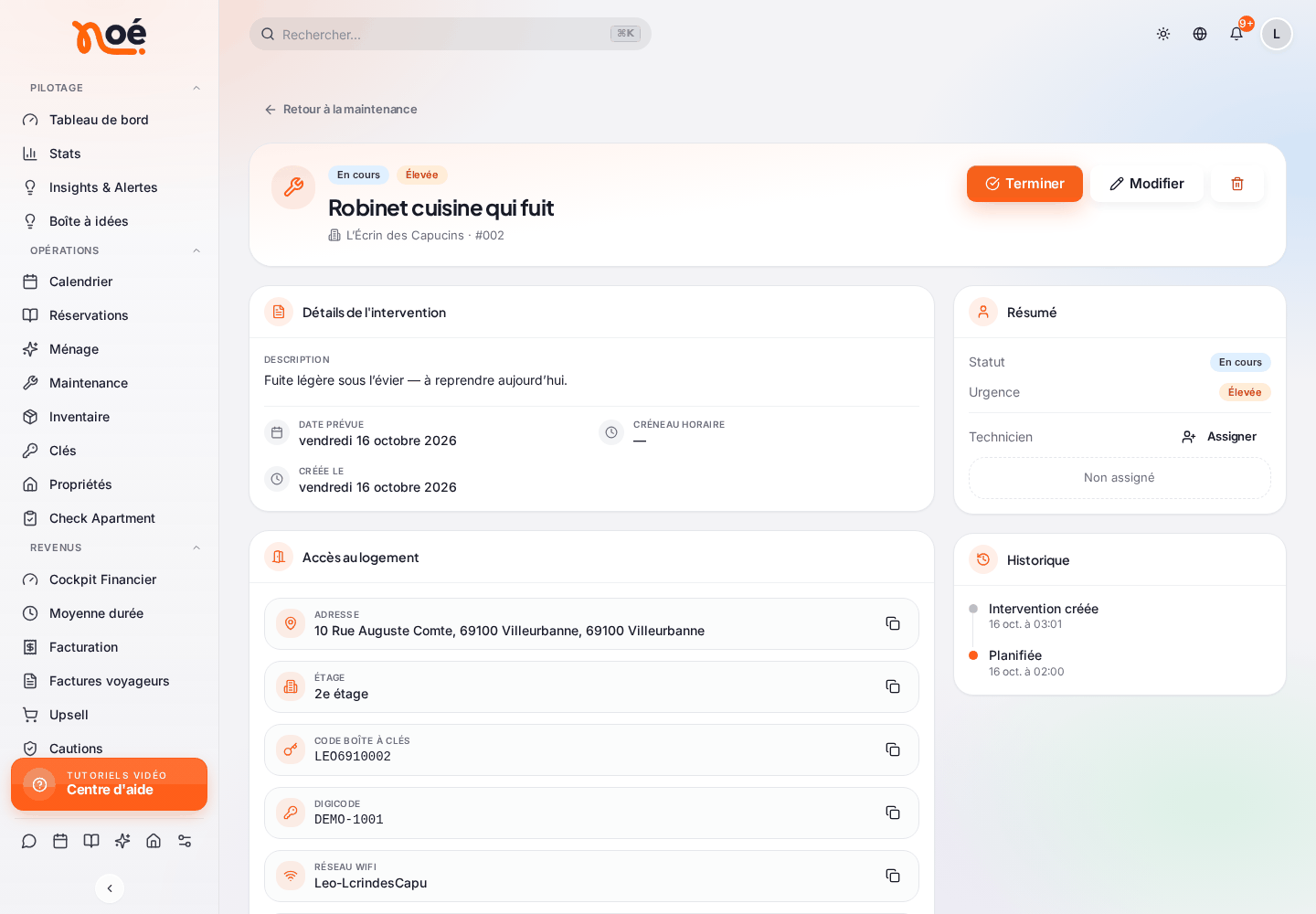Copy the WiFi network name
Viewport: 1316px width, 914px height.
893,876
